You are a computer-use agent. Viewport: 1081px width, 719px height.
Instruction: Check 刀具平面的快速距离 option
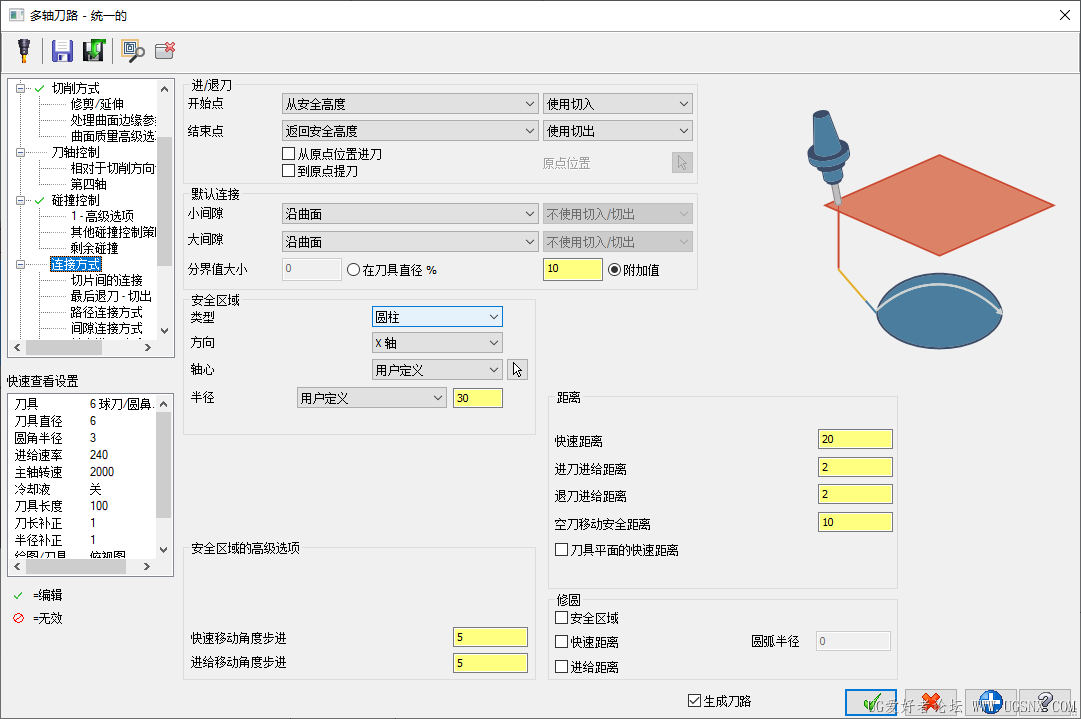[x=561, y=549]
